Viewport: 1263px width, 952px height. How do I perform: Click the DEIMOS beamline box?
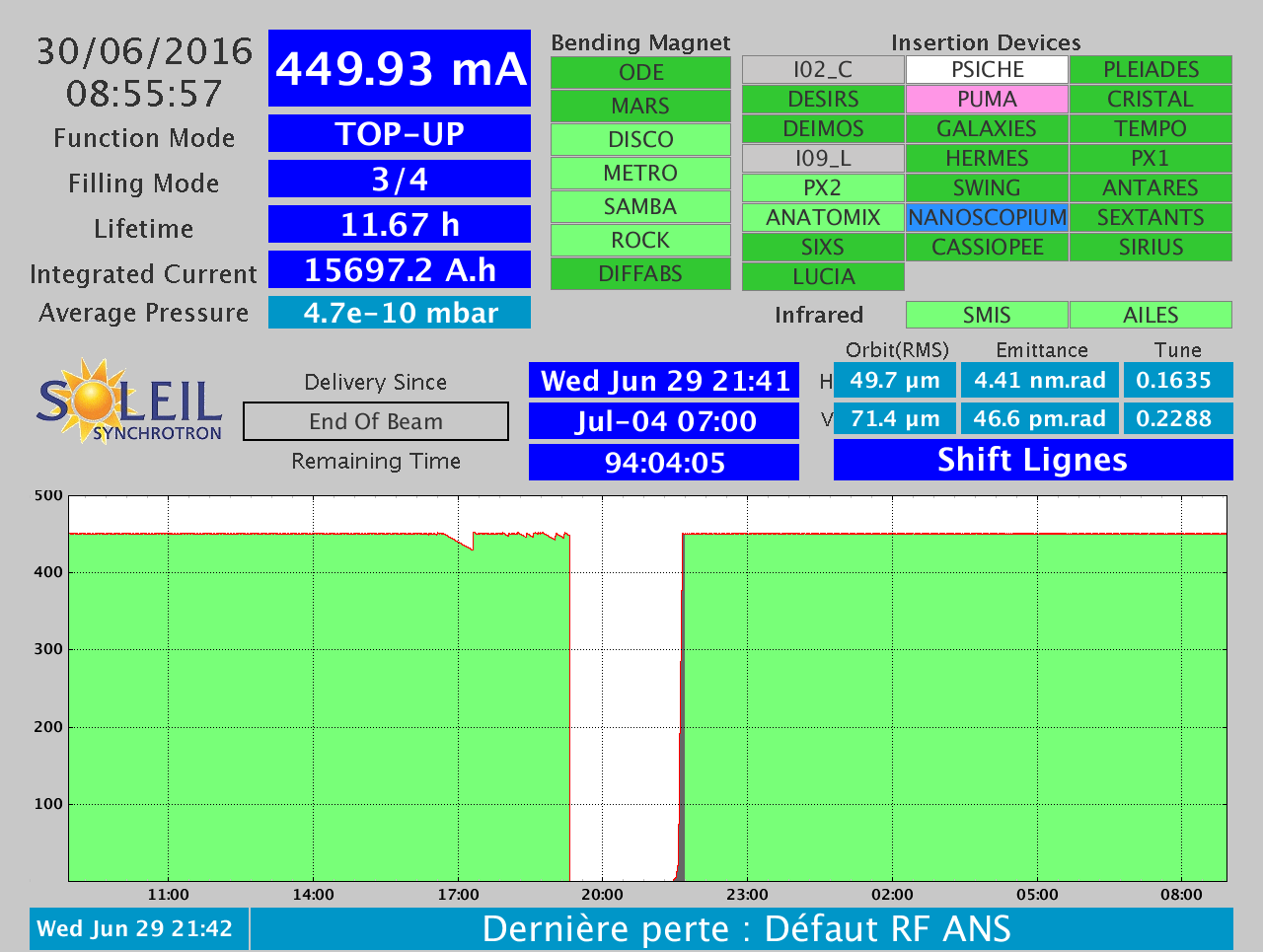click(823, 128)
